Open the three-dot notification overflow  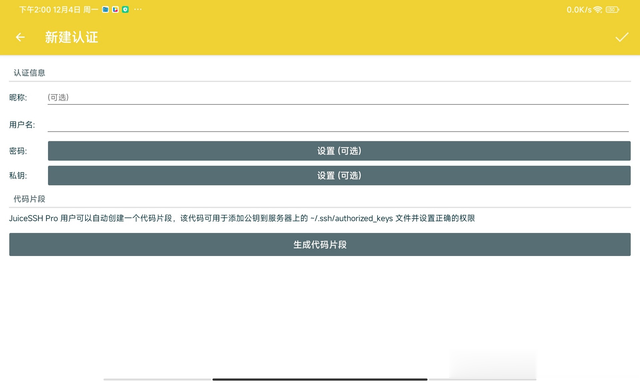(x=138, y=9)
